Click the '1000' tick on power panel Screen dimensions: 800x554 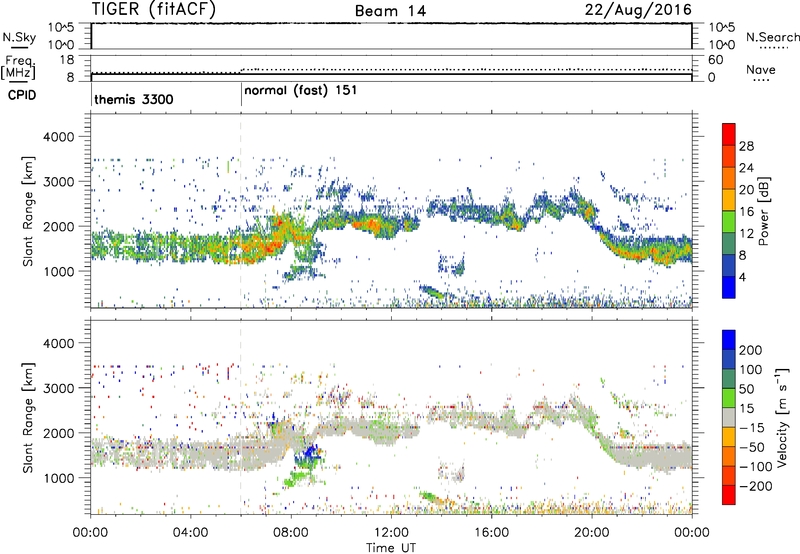pyautogui.click(x=58, y=271)
